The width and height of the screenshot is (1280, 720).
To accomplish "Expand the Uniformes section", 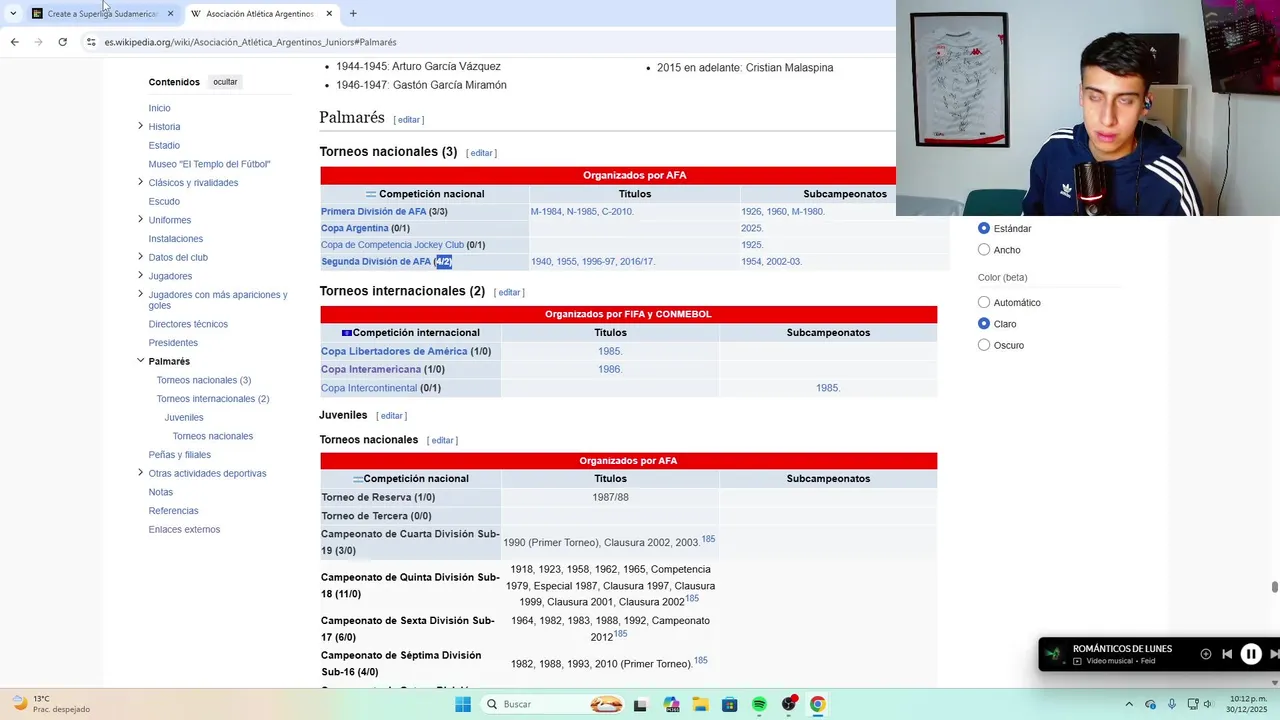I will (x=140, y=219).
